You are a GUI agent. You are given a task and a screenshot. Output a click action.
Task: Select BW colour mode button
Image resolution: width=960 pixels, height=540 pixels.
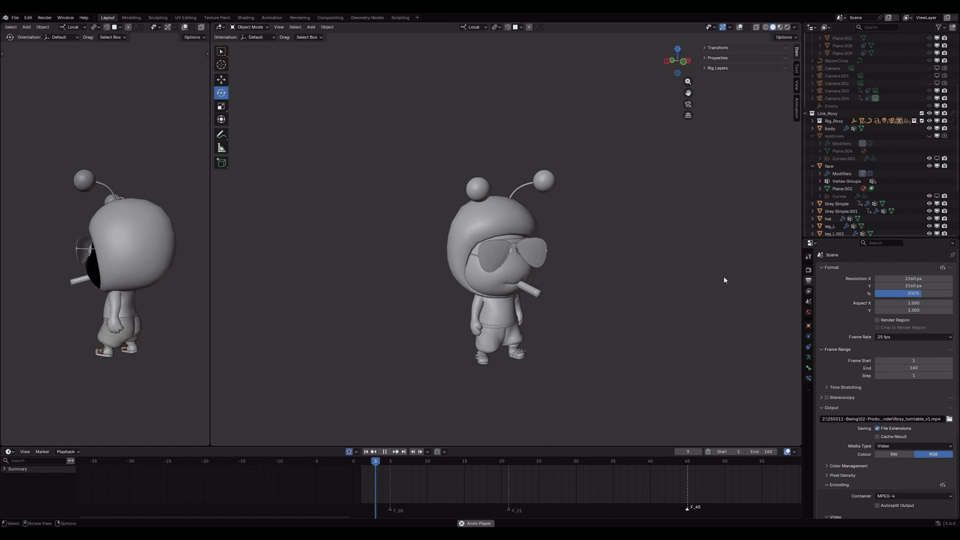(894, 454)
